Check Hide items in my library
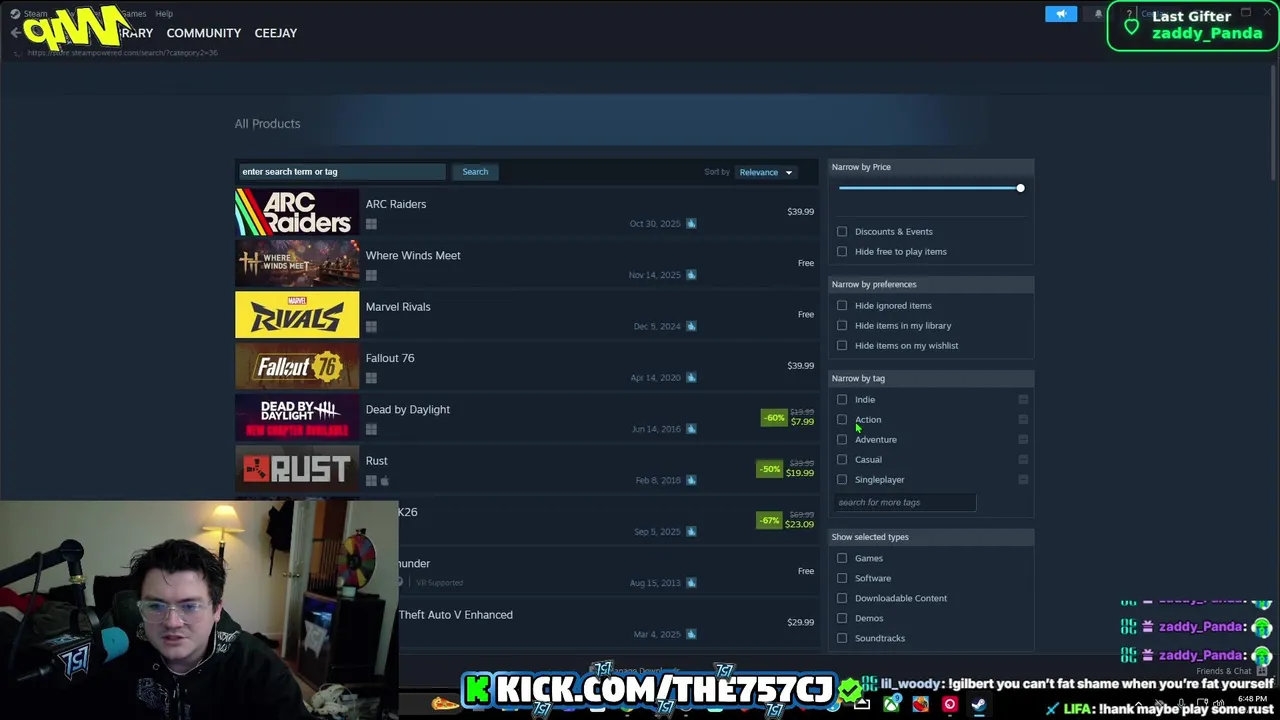The image size is (1280, 720). pos(842,325)
